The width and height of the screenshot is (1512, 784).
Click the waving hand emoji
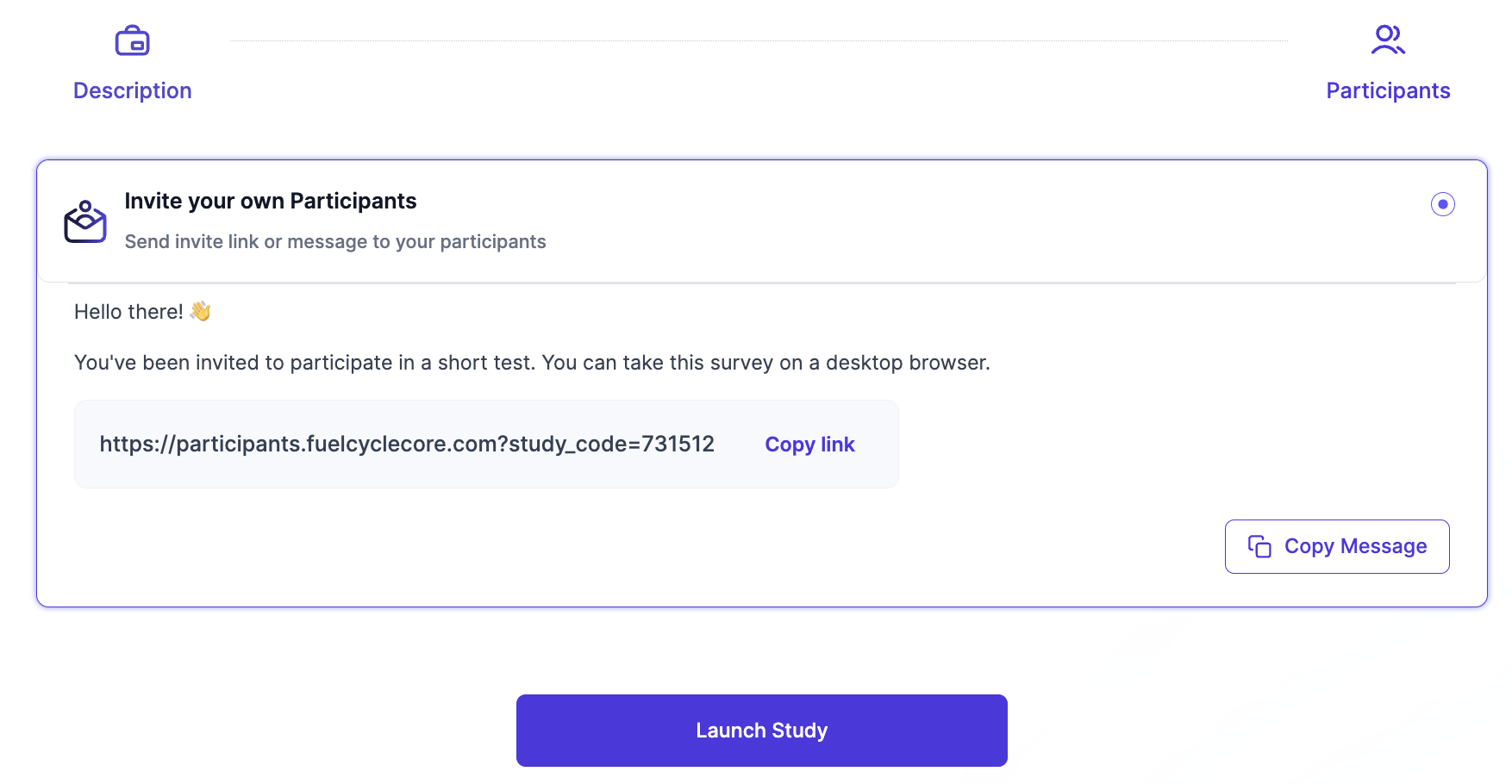[201, 311]
